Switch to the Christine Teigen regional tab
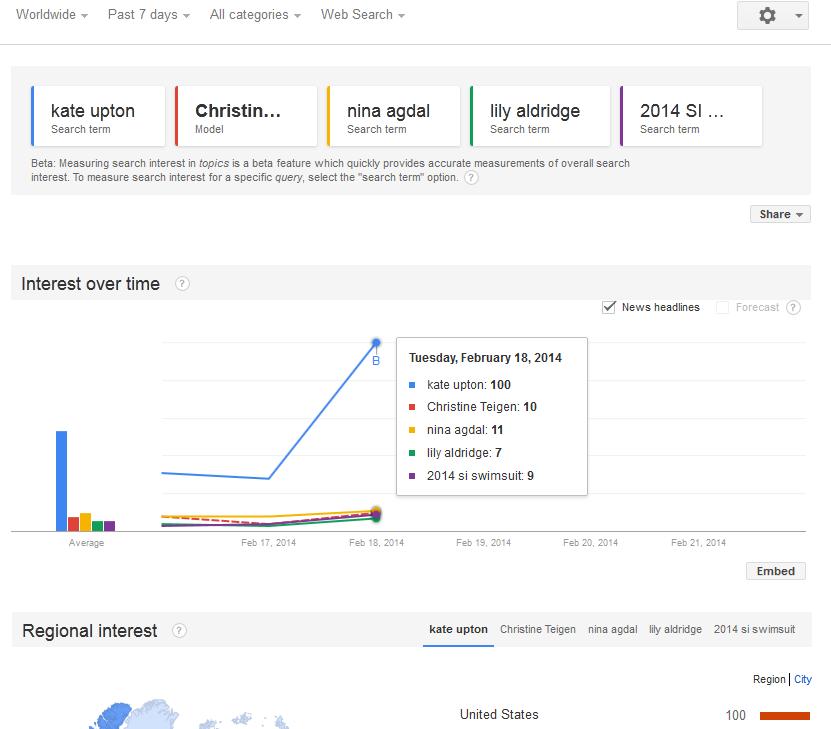The width and height of the screenshot is (831, 729). click(538, 630)
